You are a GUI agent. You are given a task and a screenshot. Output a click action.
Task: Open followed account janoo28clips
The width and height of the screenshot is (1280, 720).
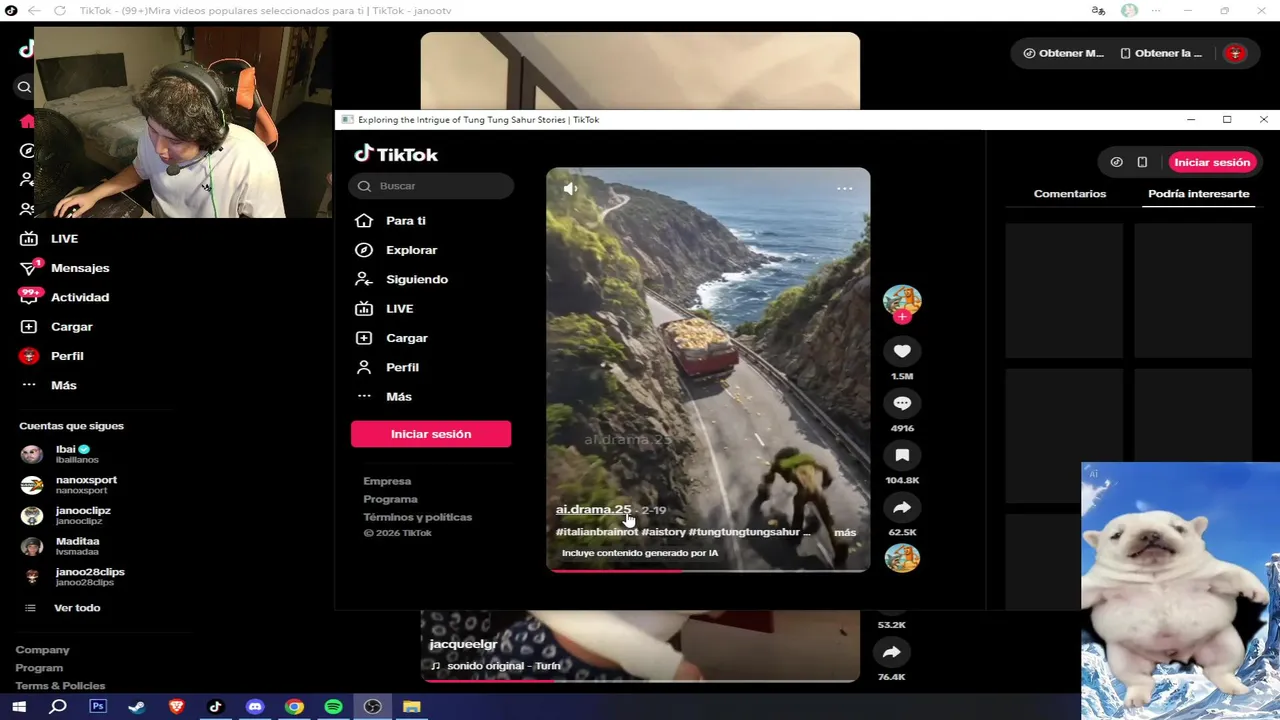tap(72, 577)
